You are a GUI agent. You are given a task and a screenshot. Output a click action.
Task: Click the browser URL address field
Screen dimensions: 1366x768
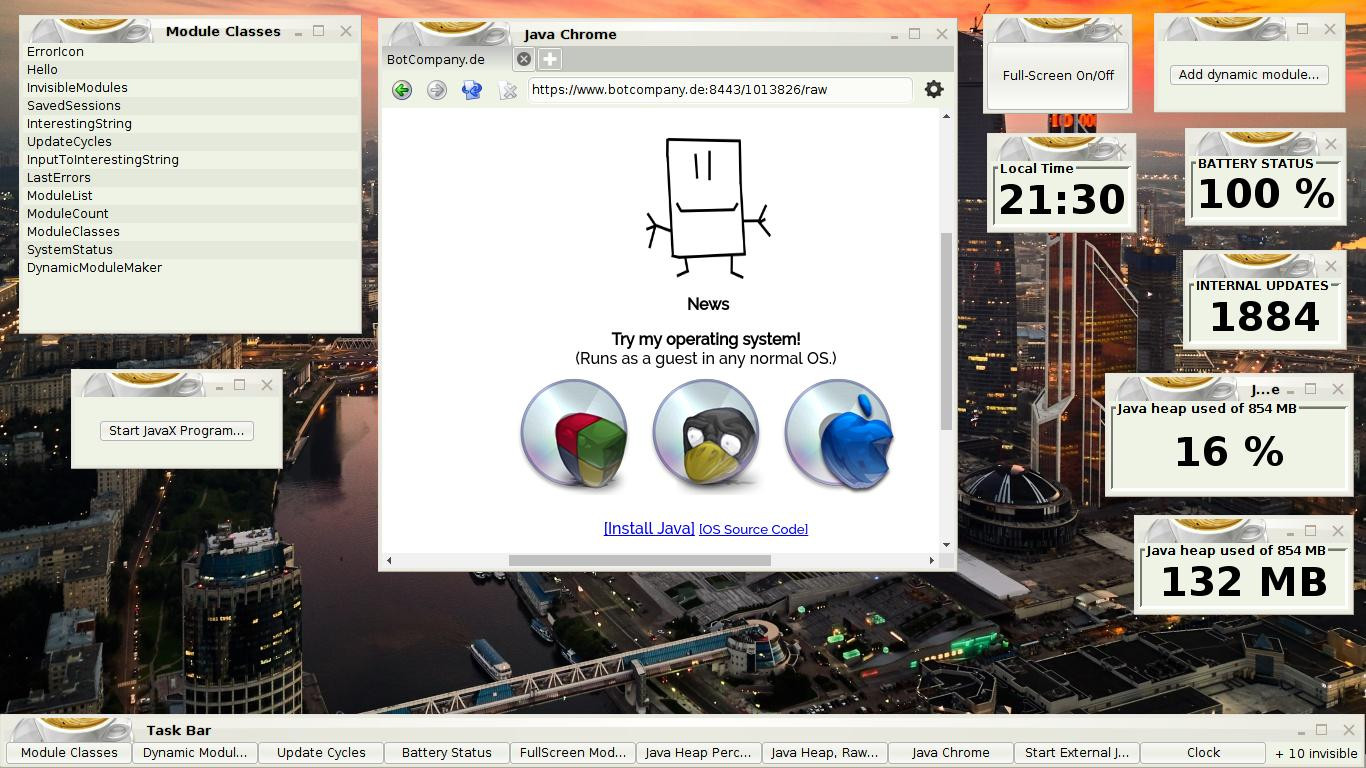pyautogui.click(x=719, y=90)
